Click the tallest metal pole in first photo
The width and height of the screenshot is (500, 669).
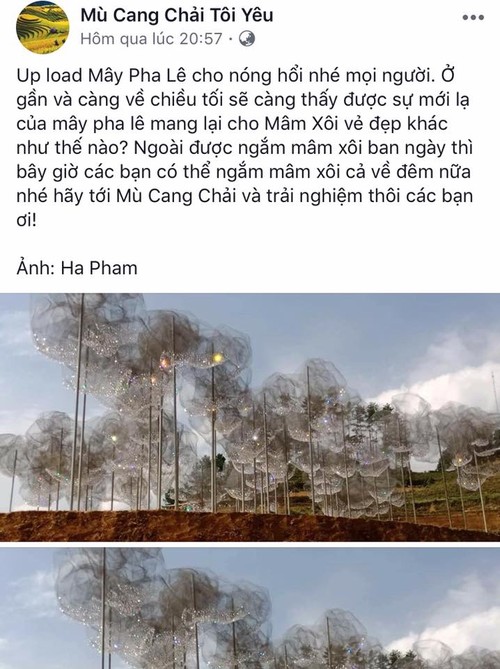click(x=77, y=401)
